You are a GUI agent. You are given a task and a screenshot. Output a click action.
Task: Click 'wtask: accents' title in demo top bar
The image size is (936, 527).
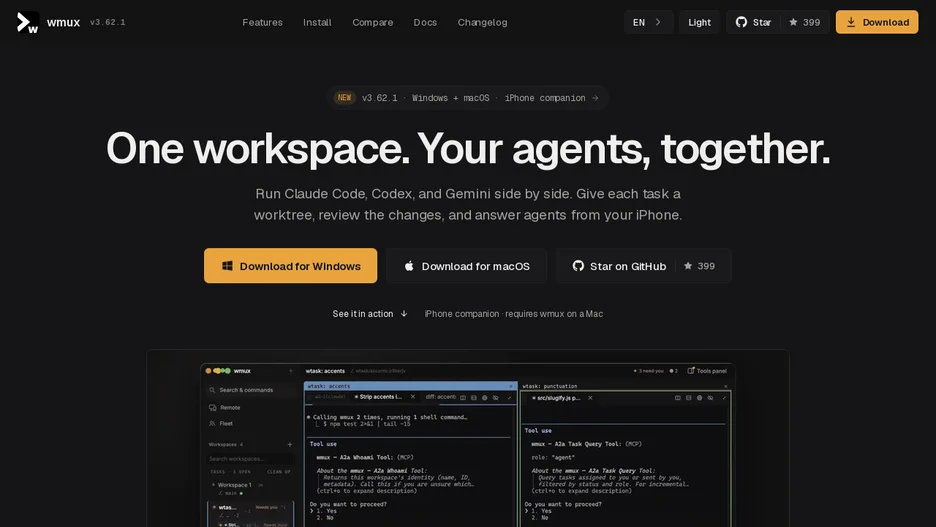(x=325, y=371)
